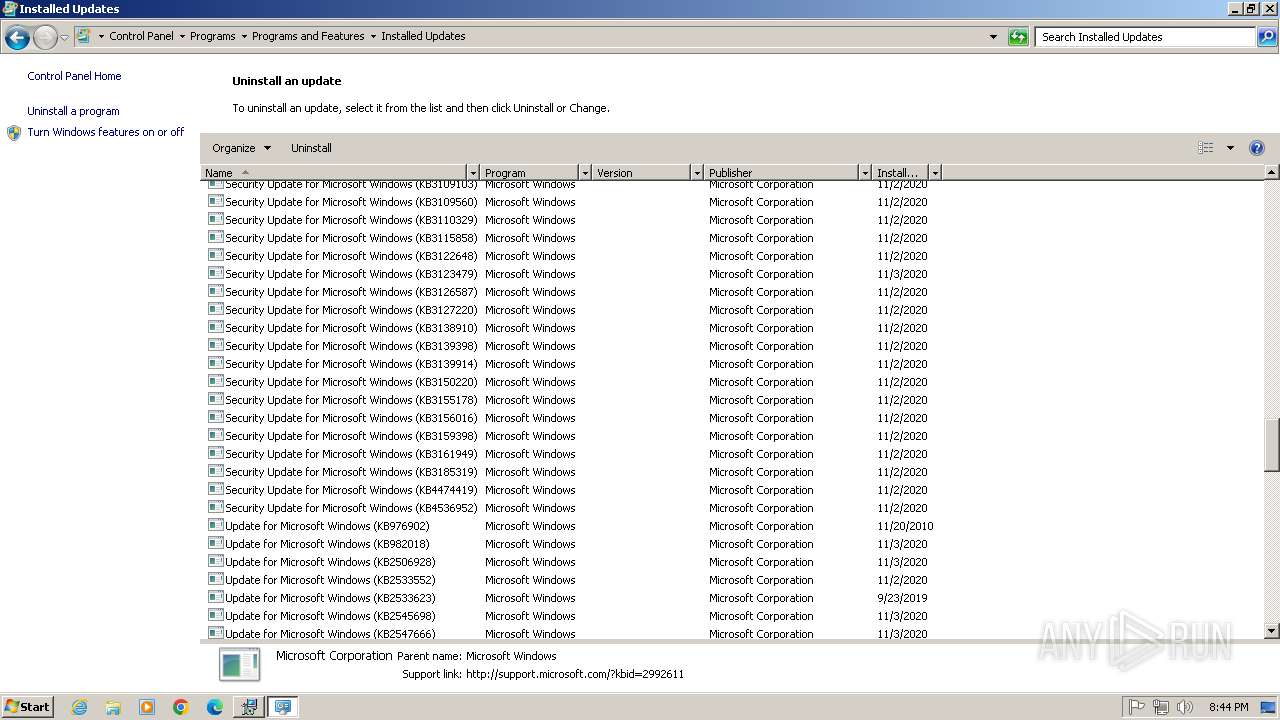Open the view options dropdown arrow
Image resolution: width=1280 pixels, height=720 pixels.
[x=1230, y=148]
